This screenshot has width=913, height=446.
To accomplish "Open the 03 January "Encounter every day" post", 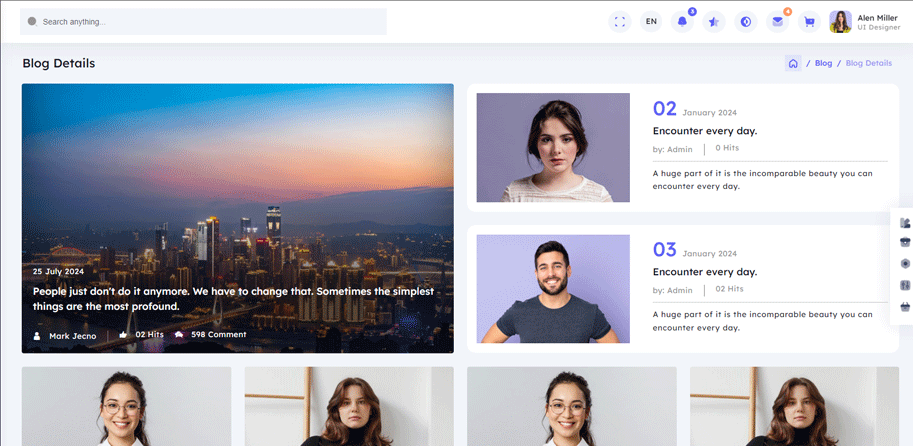I will (x=704, y=272).
